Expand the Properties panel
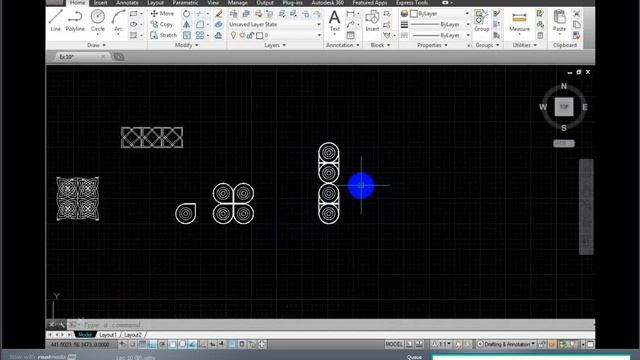The height and width of the screenshot is (360, 640). [x=432, y=45]
